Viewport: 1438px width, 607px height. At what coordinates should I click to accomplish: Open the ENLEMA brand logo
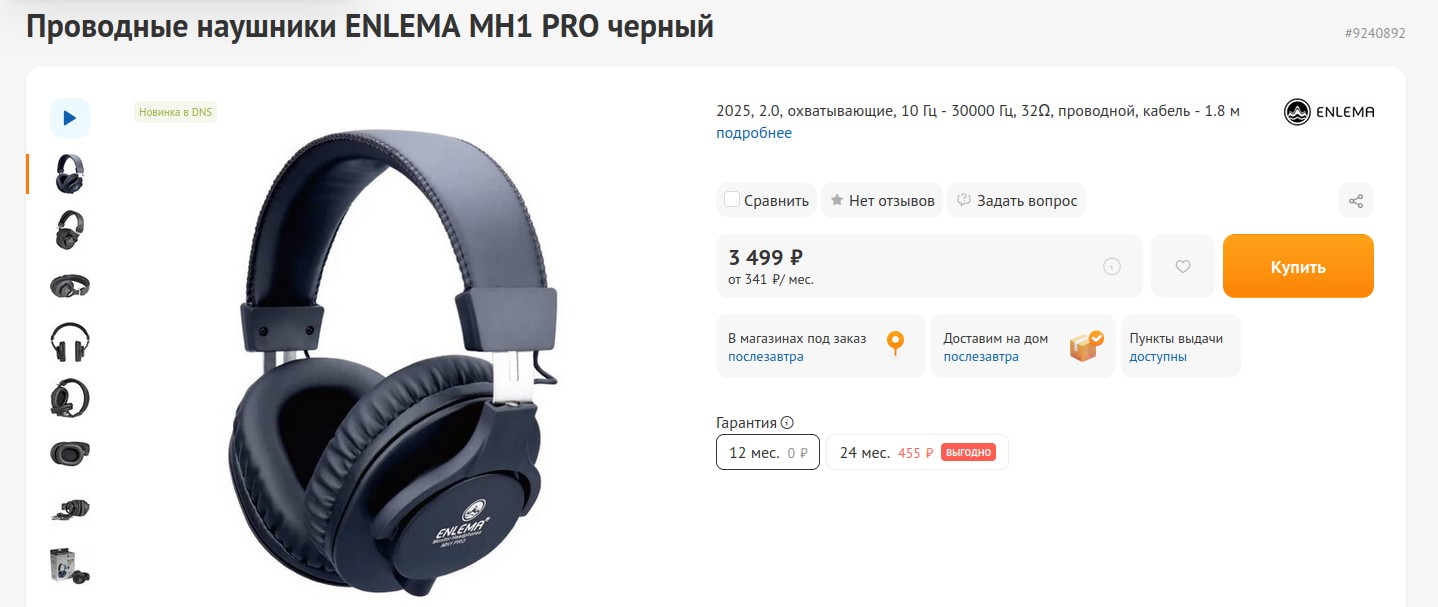tap(1329, 112)
